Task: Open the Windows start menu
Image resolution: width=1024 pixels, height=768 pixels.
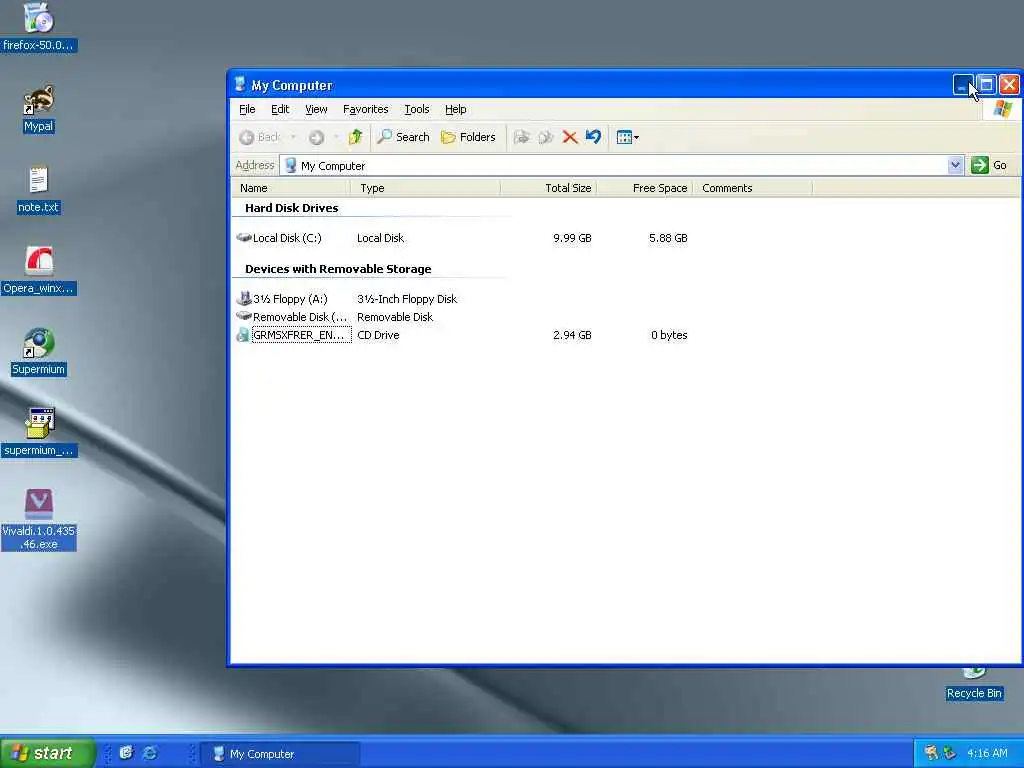Action: (47, 753)
